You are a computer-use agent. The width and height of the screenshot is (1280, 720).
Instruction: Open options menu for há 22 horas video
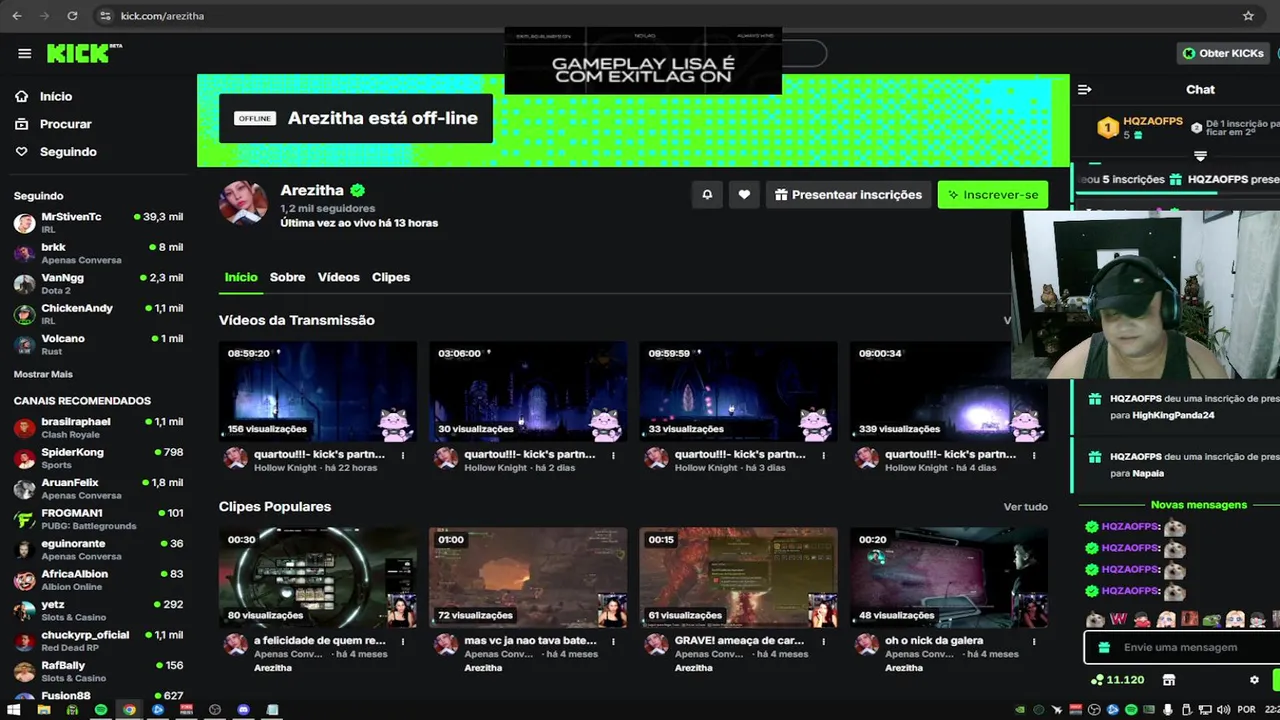[x=403, y=455]
